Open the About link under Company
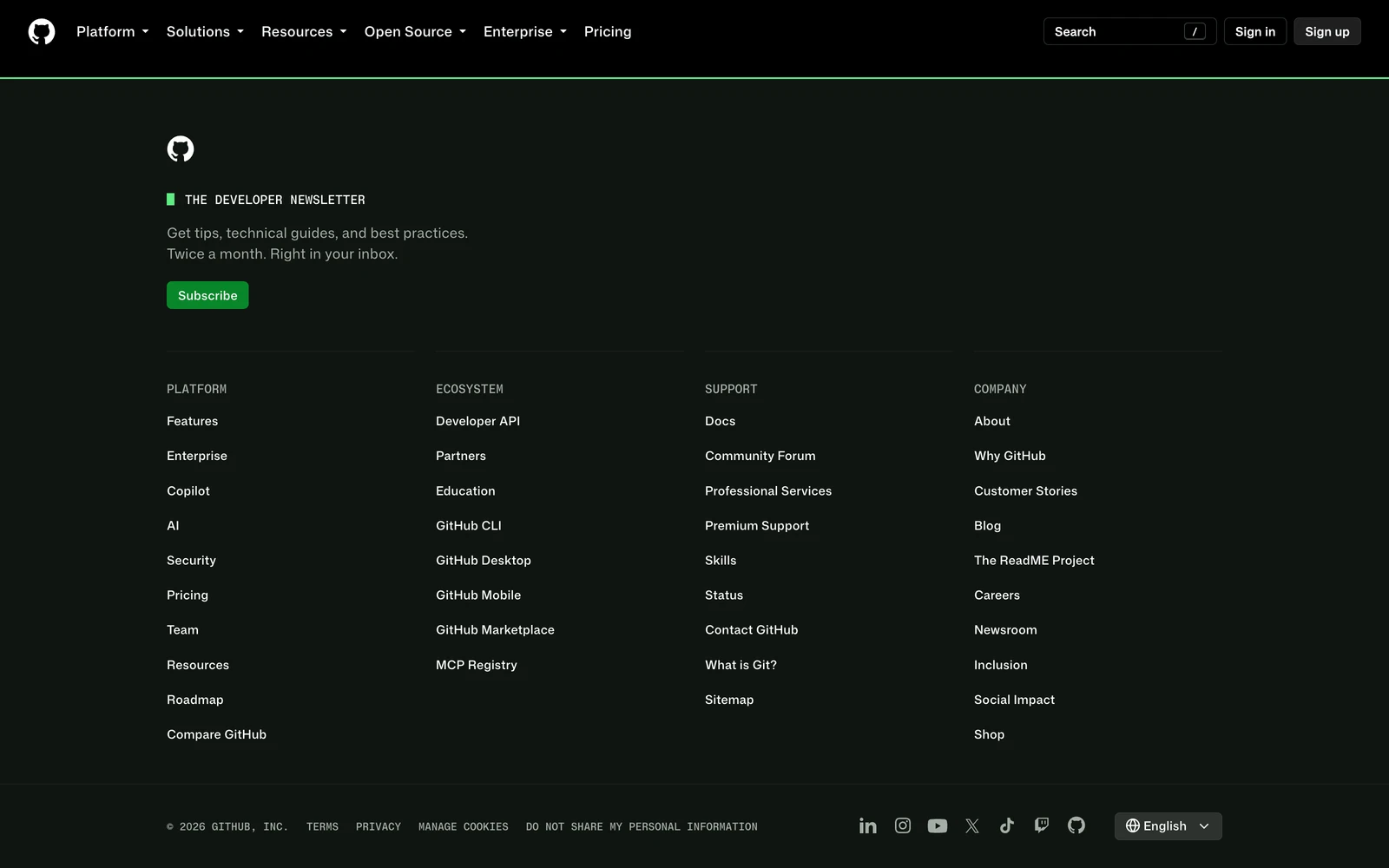Viewport: 1389px width, 868px height. pos(992,421)
